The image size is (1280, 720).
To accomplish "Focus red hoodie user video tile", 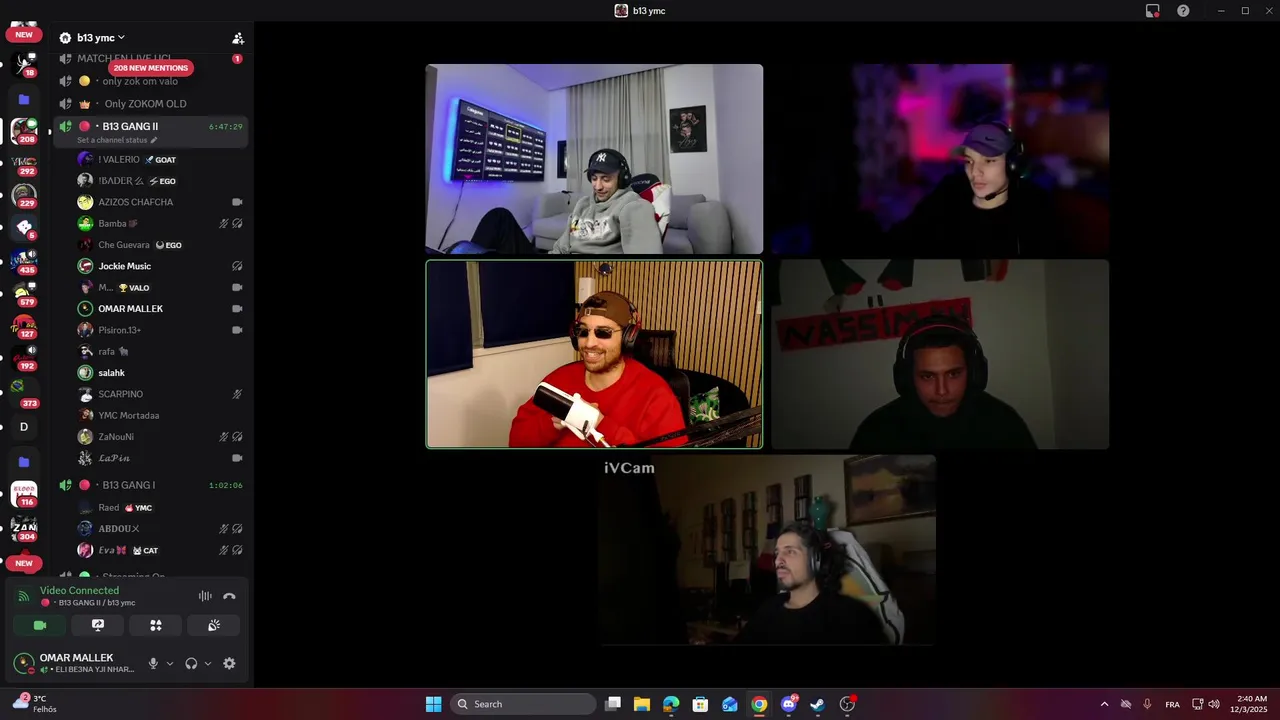I will click(594, 354).
